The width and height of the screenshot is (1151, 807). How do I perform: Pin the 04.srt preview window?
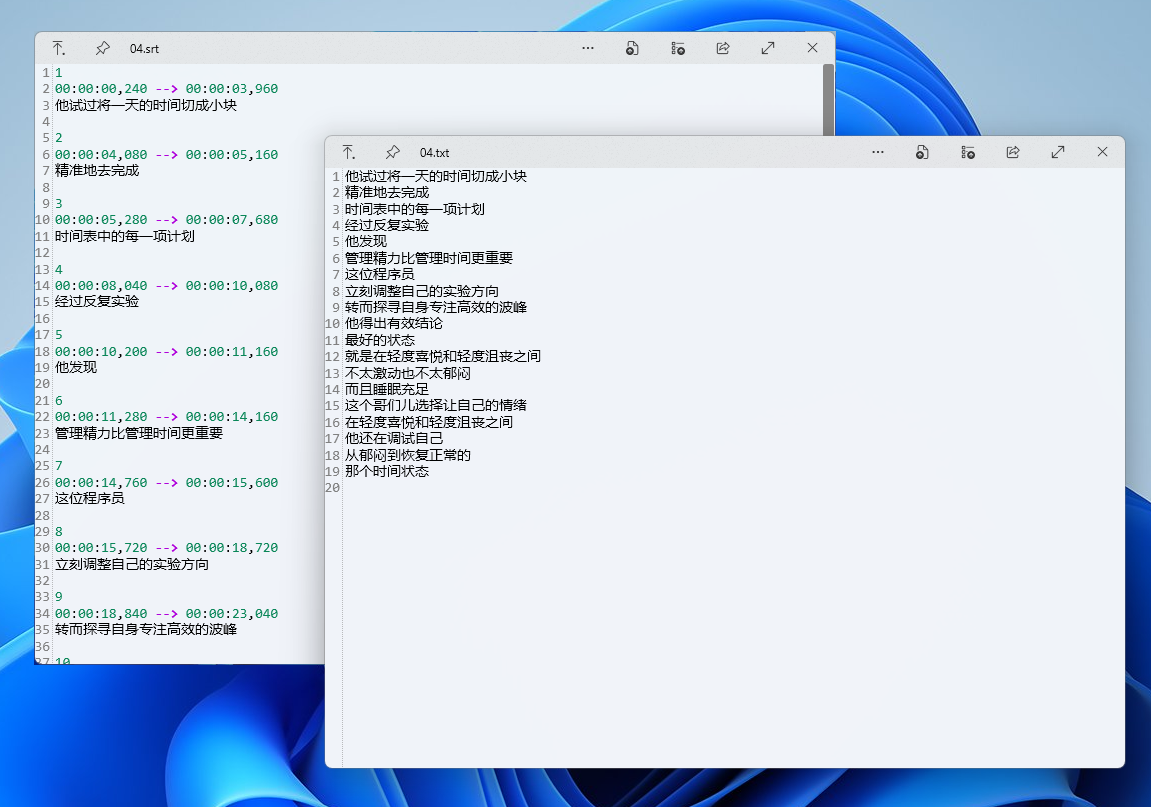pos(102,48)
